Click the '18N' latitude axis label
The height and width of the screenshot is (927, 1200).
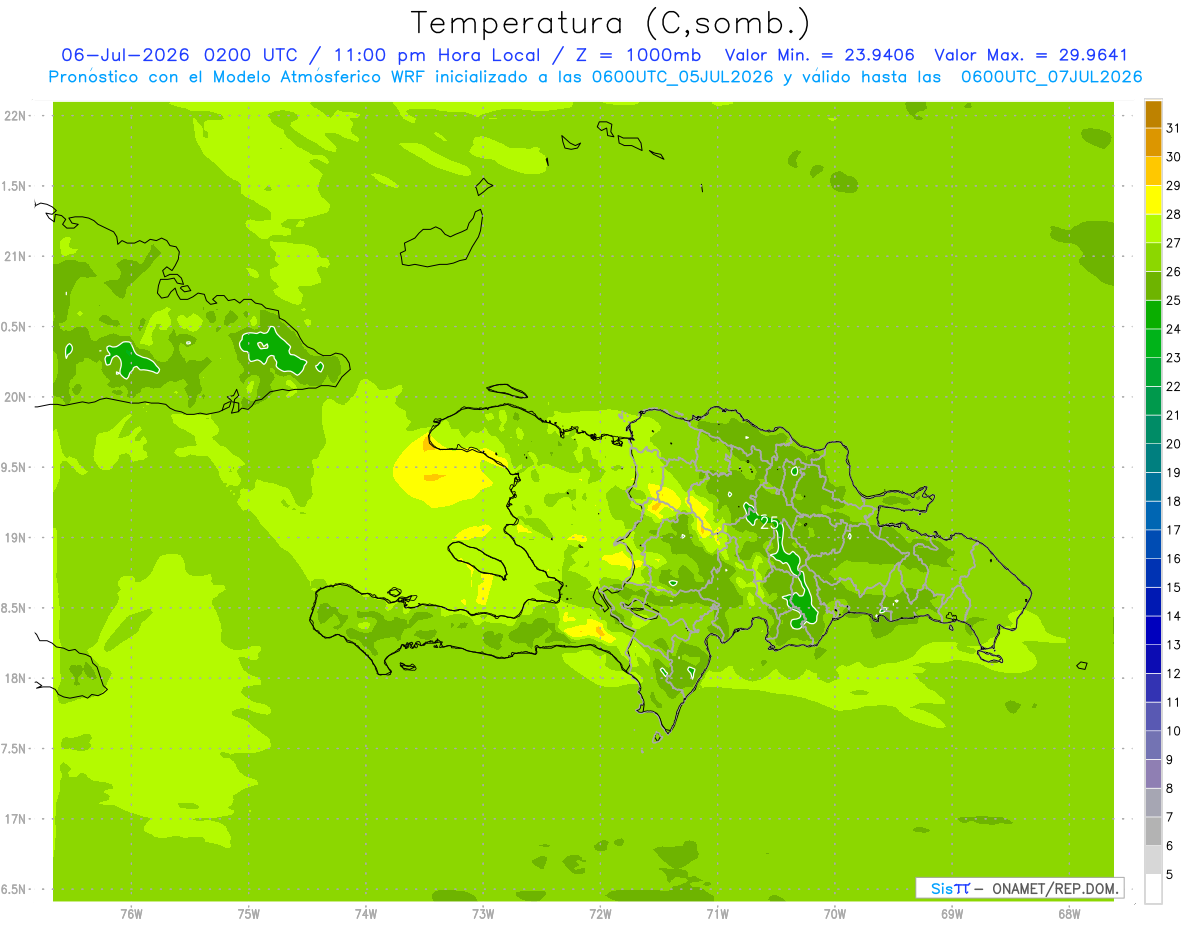point(16,678)
